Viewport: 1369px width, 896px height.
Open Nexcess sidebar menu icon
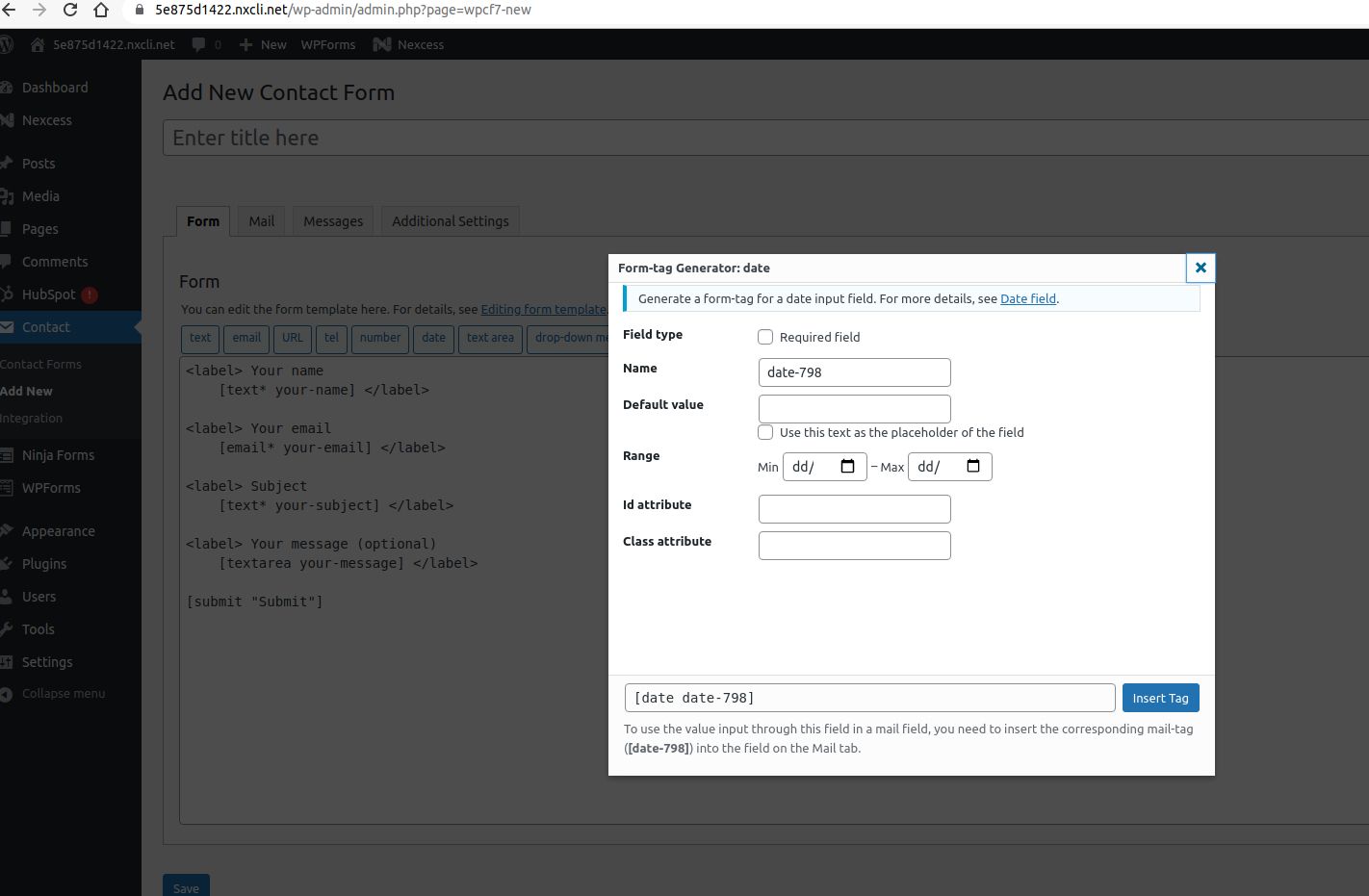8,120
